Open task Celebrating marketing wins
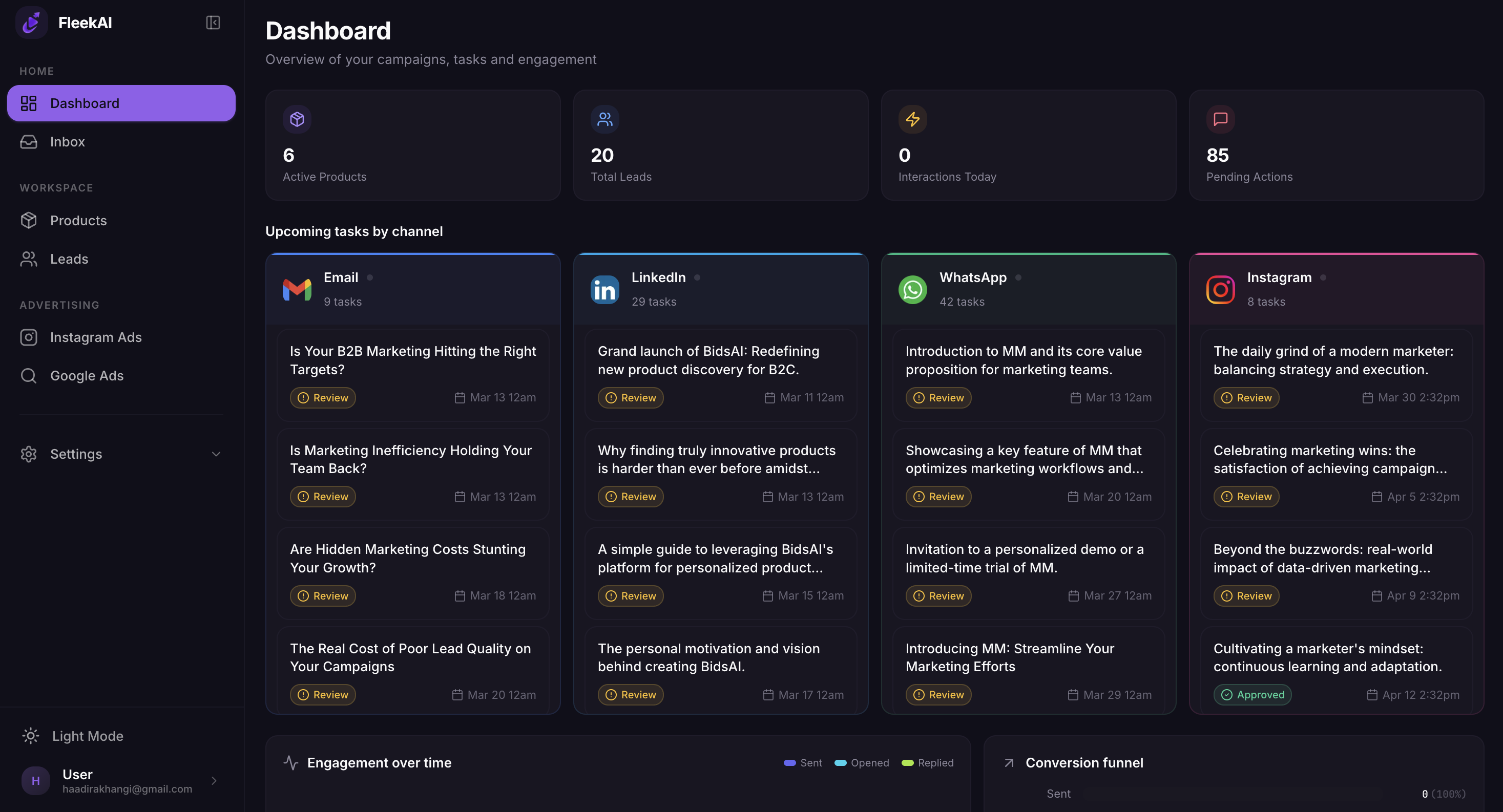Image resolution: width=1503 pixels, height=812 pixels. tap(1337, 474)
